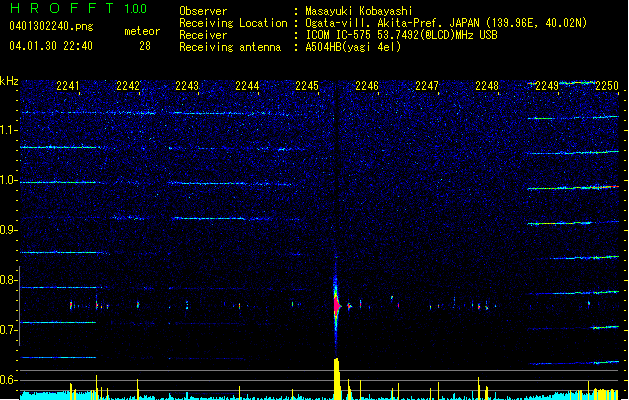The image size is (629, 400).
Task: Click the 2241 time marker
Action: click(x=68, y=86)
